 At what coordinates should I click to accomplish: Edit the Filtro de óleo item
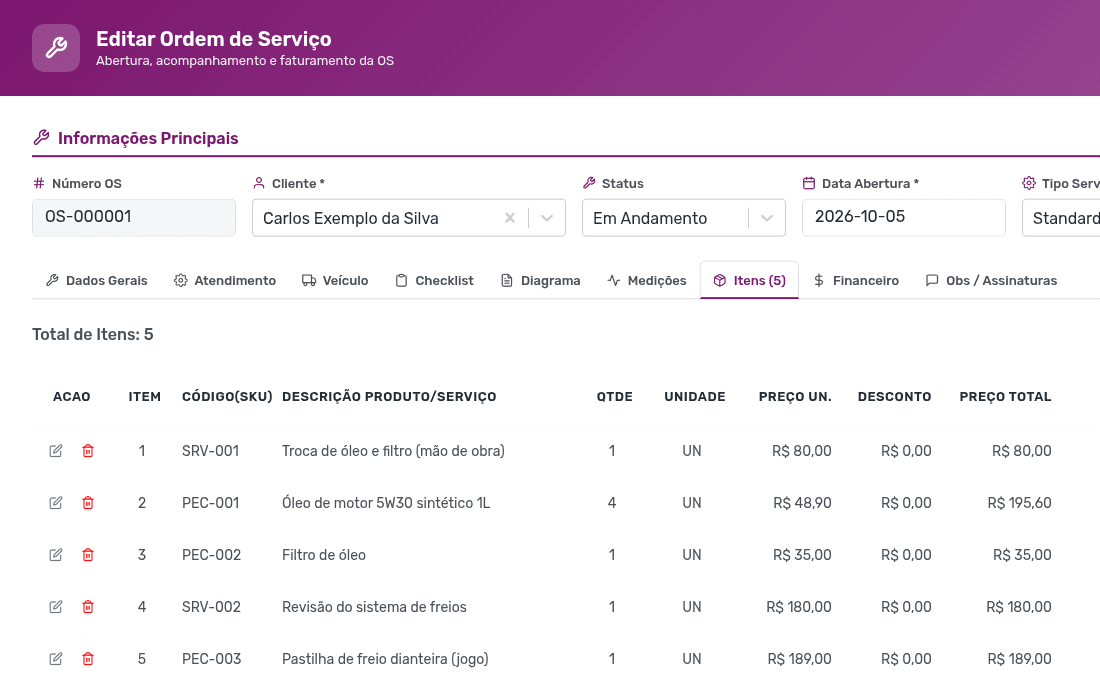55,555
